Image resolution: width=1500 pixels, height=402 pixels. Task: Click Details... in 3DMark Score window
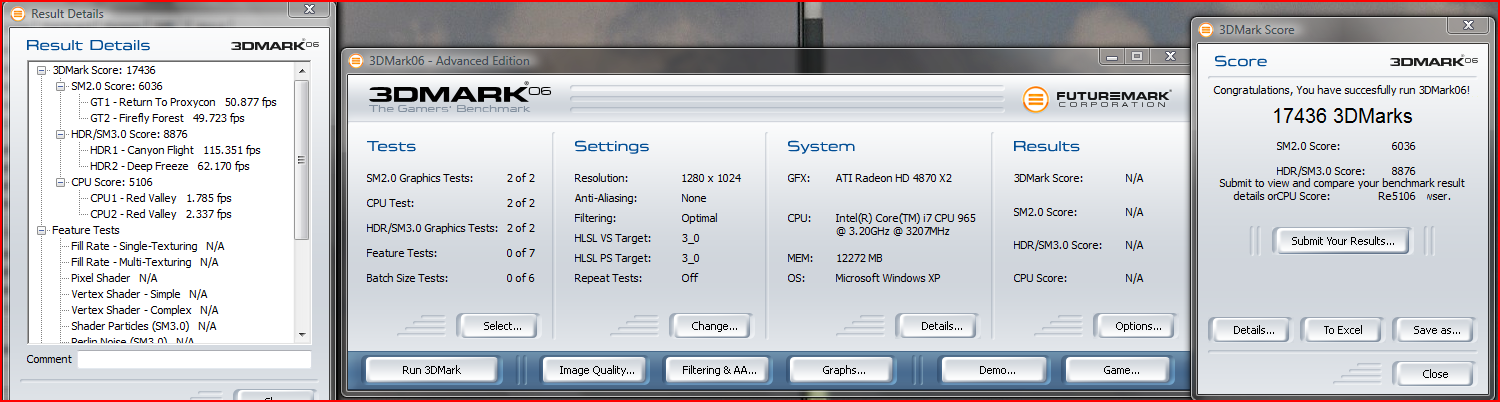[1253, 330]
